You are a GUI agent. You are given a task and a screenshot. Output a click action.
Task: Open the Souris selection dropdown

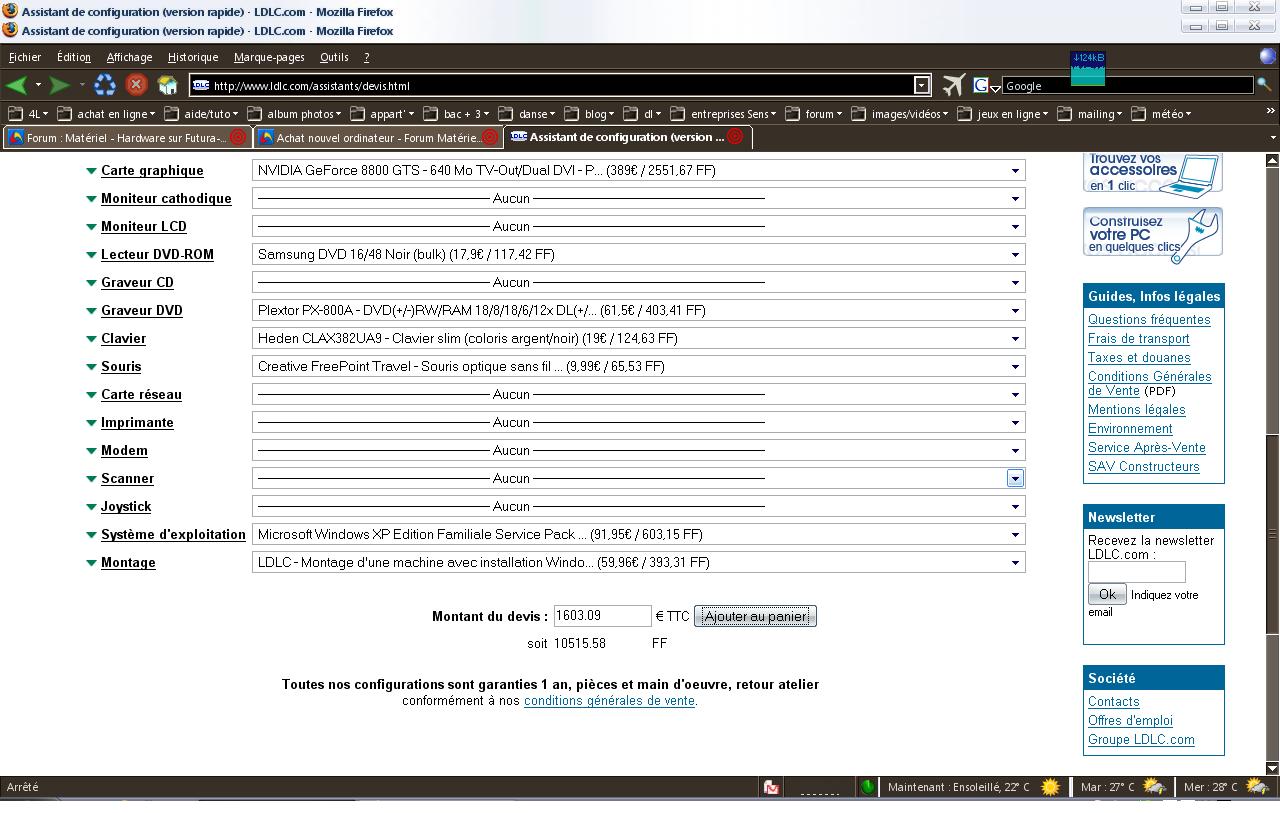(x=638, y=367)
